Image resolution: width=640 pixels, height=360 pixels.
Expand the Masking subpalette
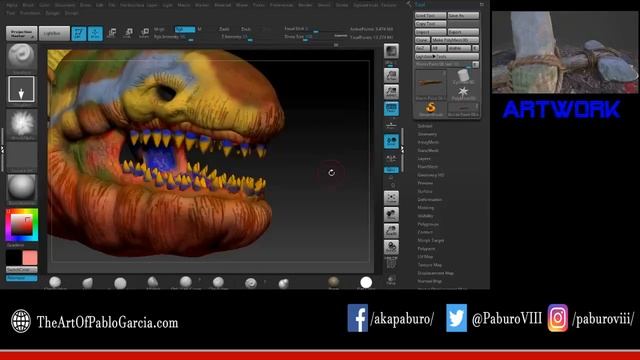(425, 208)
